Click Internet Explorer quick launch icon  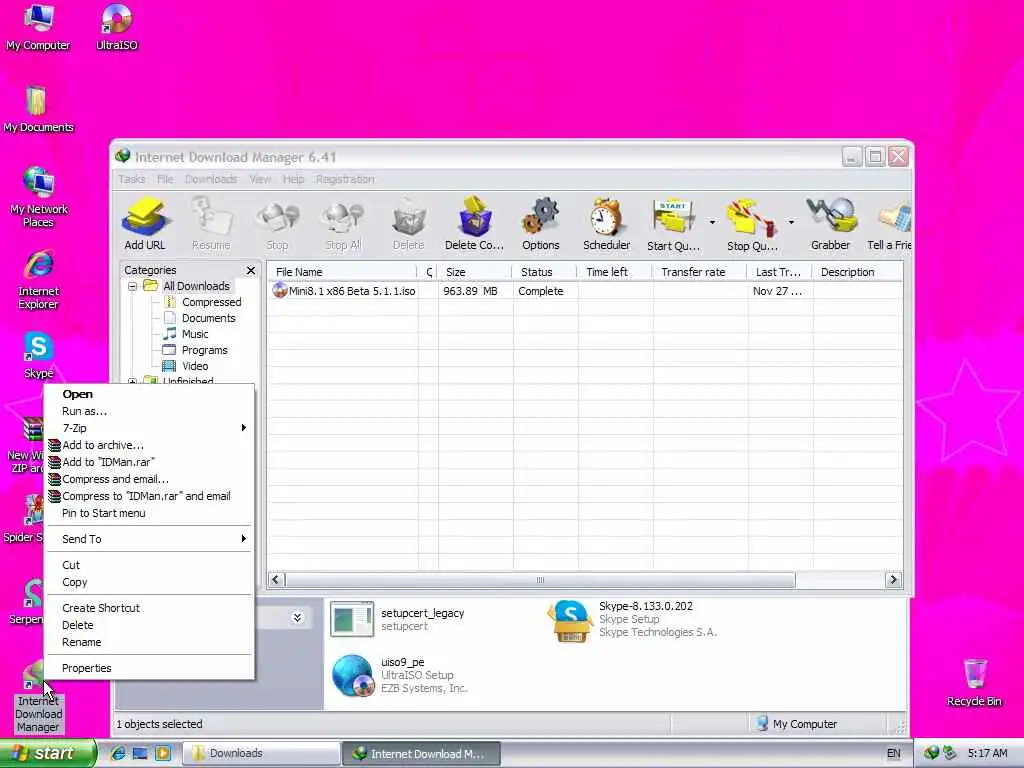[x=118, y=753]
